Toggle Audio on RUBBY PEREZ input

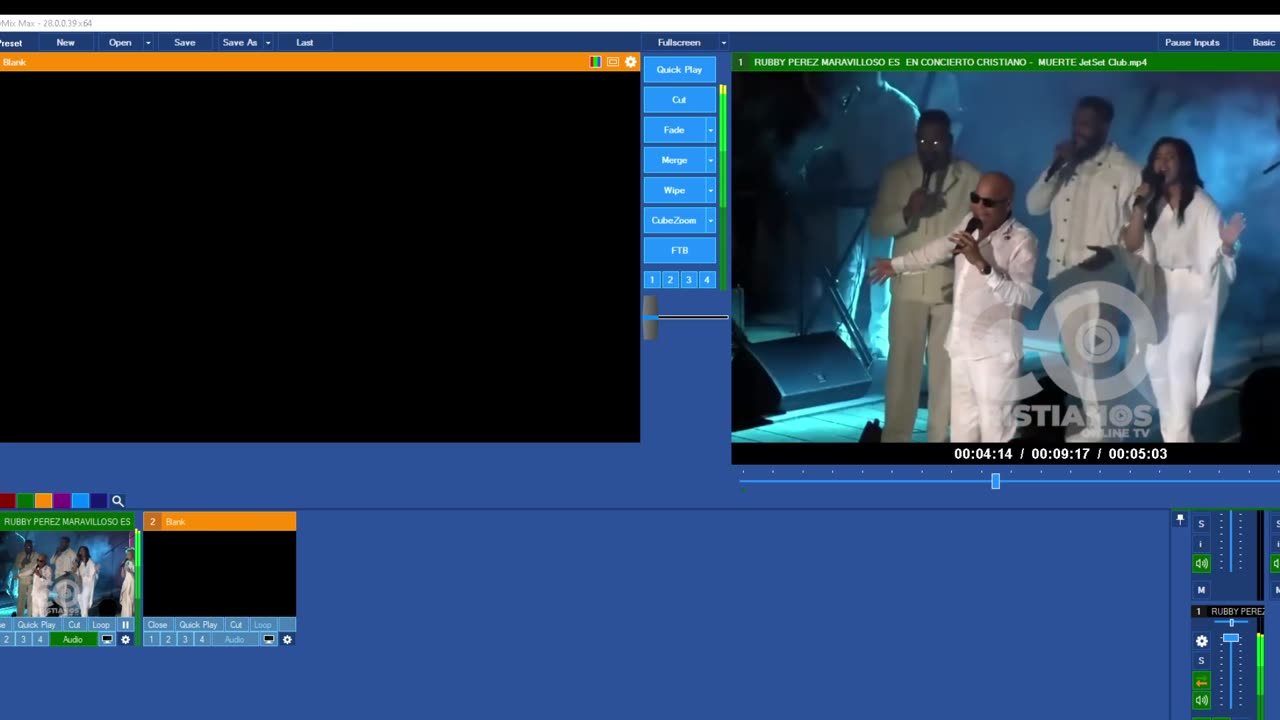tap(73, 640)
